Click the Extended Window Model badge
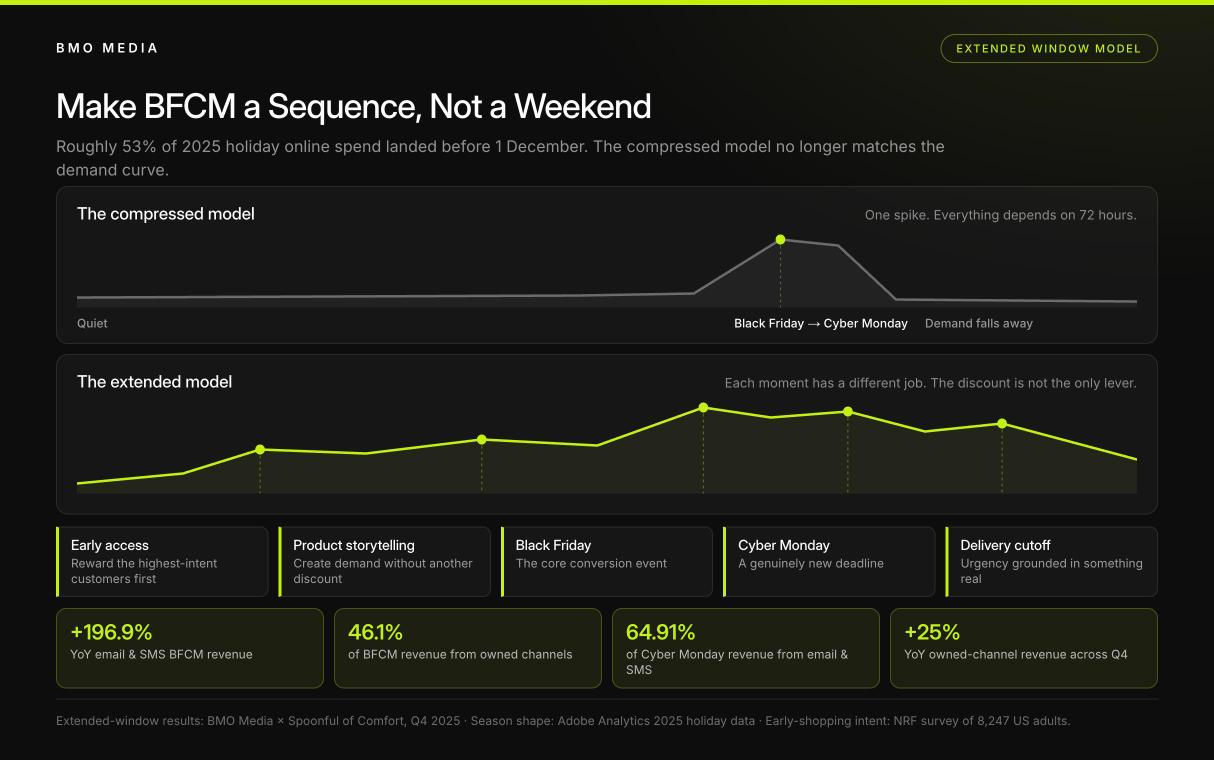 1049,48
